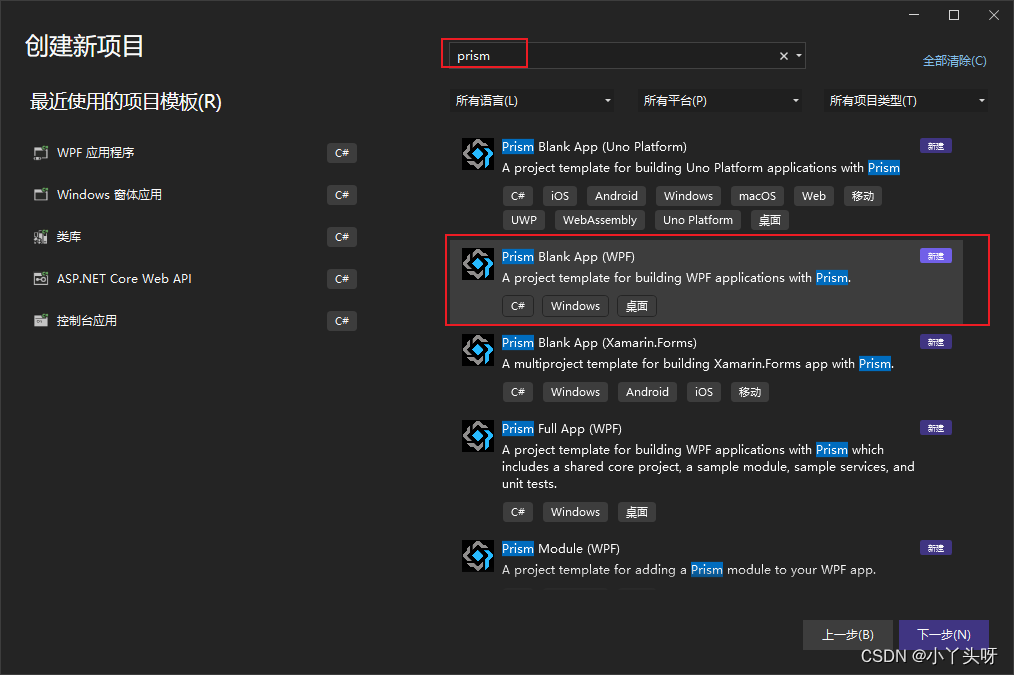Select Prism Full App (WPF) title

tap(562, 429)
